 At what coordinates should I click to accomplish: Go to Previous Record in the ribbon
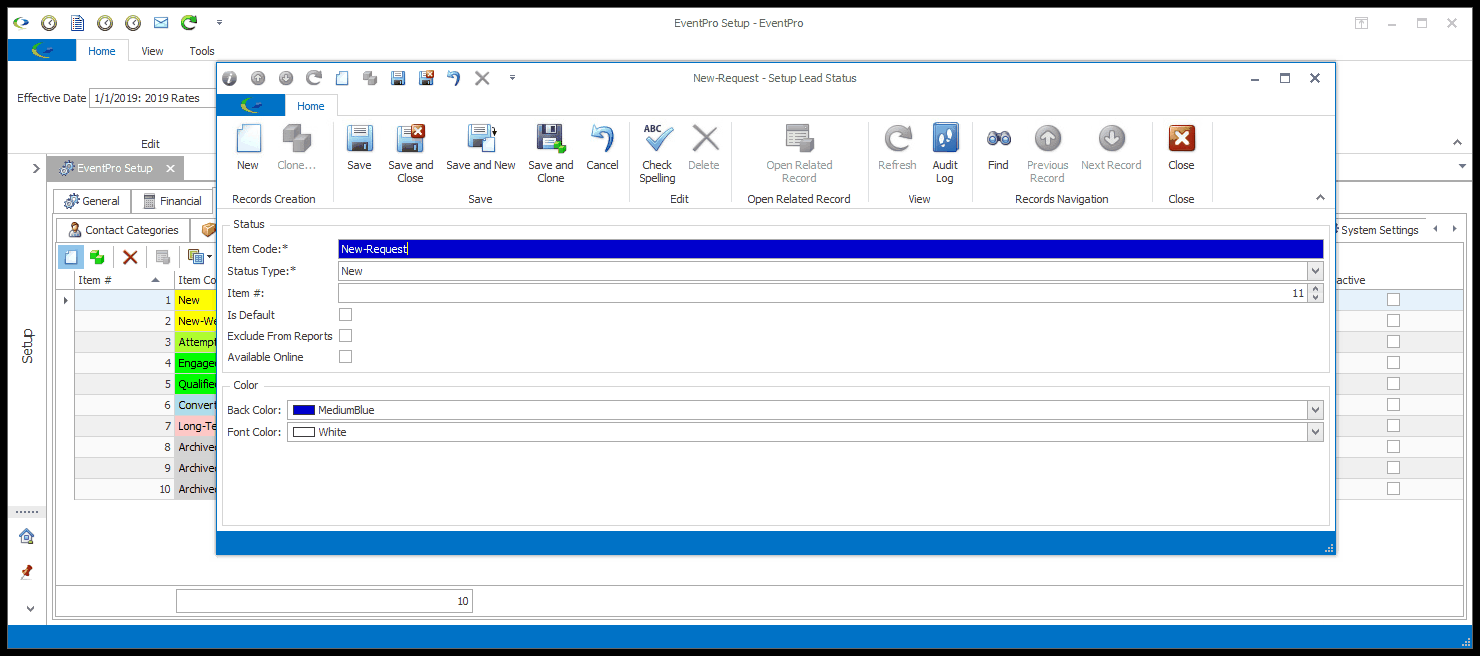[x=1047, y=154]
